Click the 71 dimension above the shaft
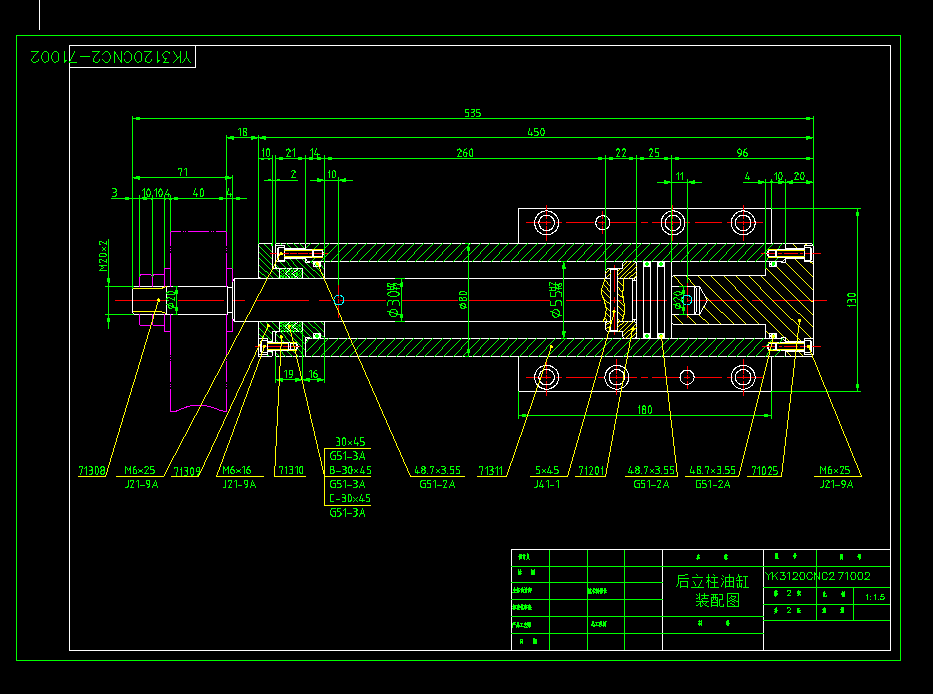This screenshot has height=694, width=933. [182, 172]
